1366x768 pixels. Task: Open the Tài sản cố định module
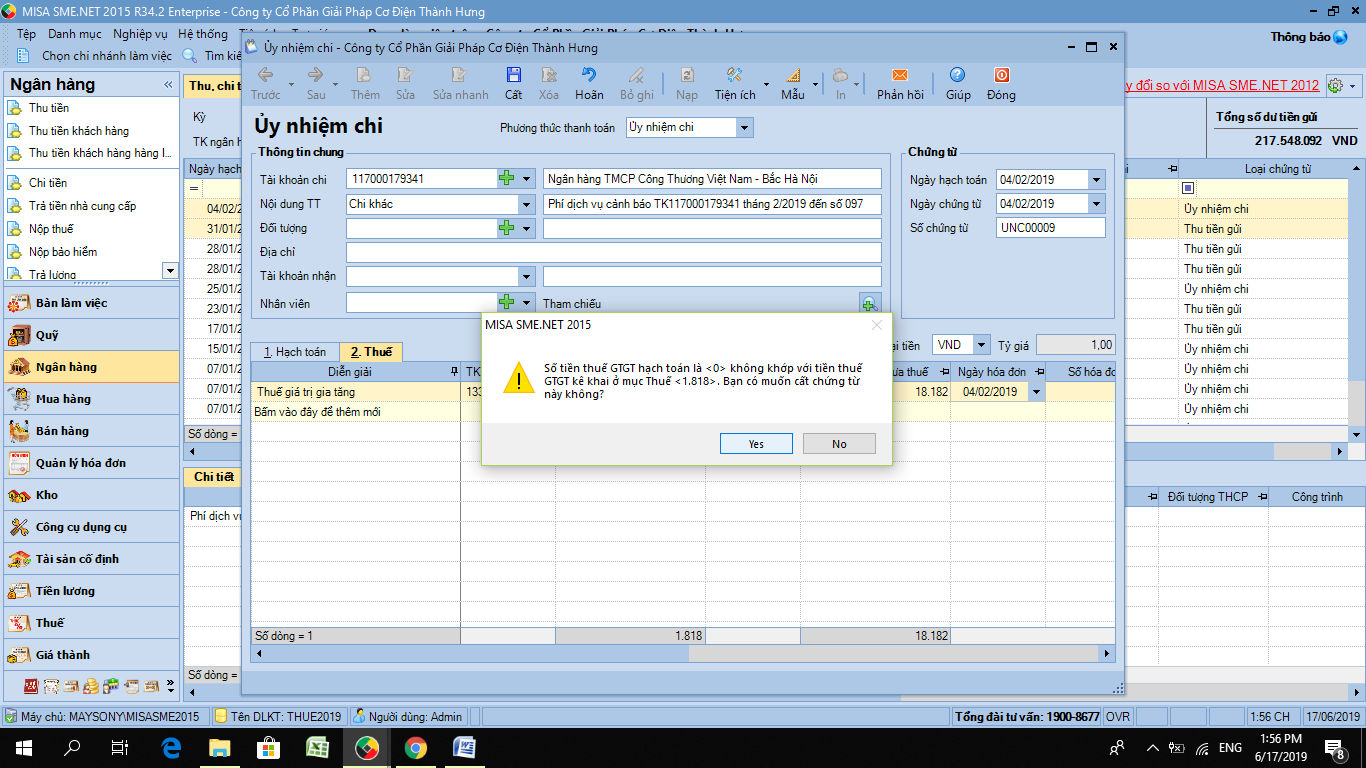[x=91, y=559]
